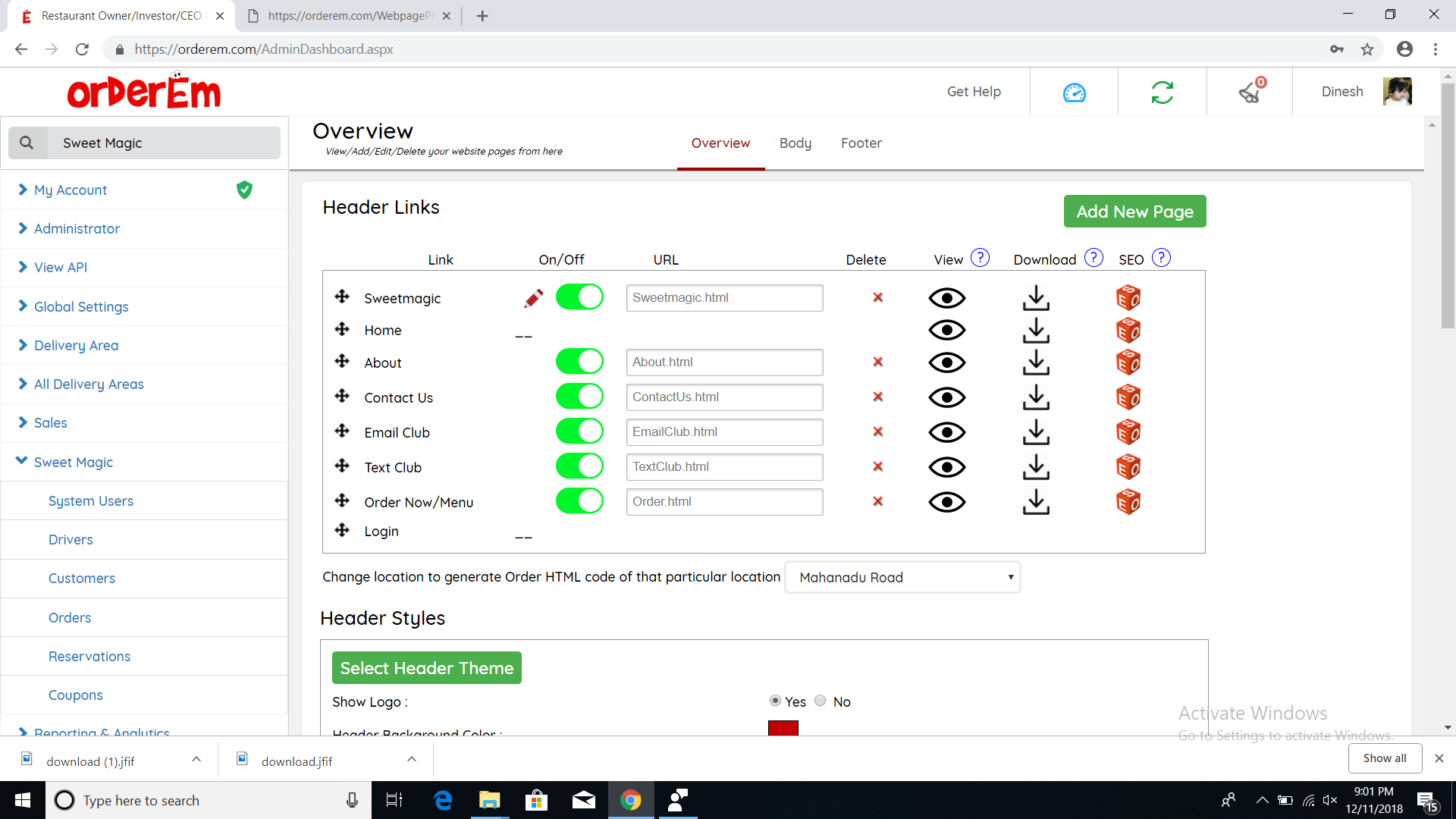The width and height of the screenshot is (1456, 819).
Task: Click the SEO icon for About page
Action: point(1128,362)
